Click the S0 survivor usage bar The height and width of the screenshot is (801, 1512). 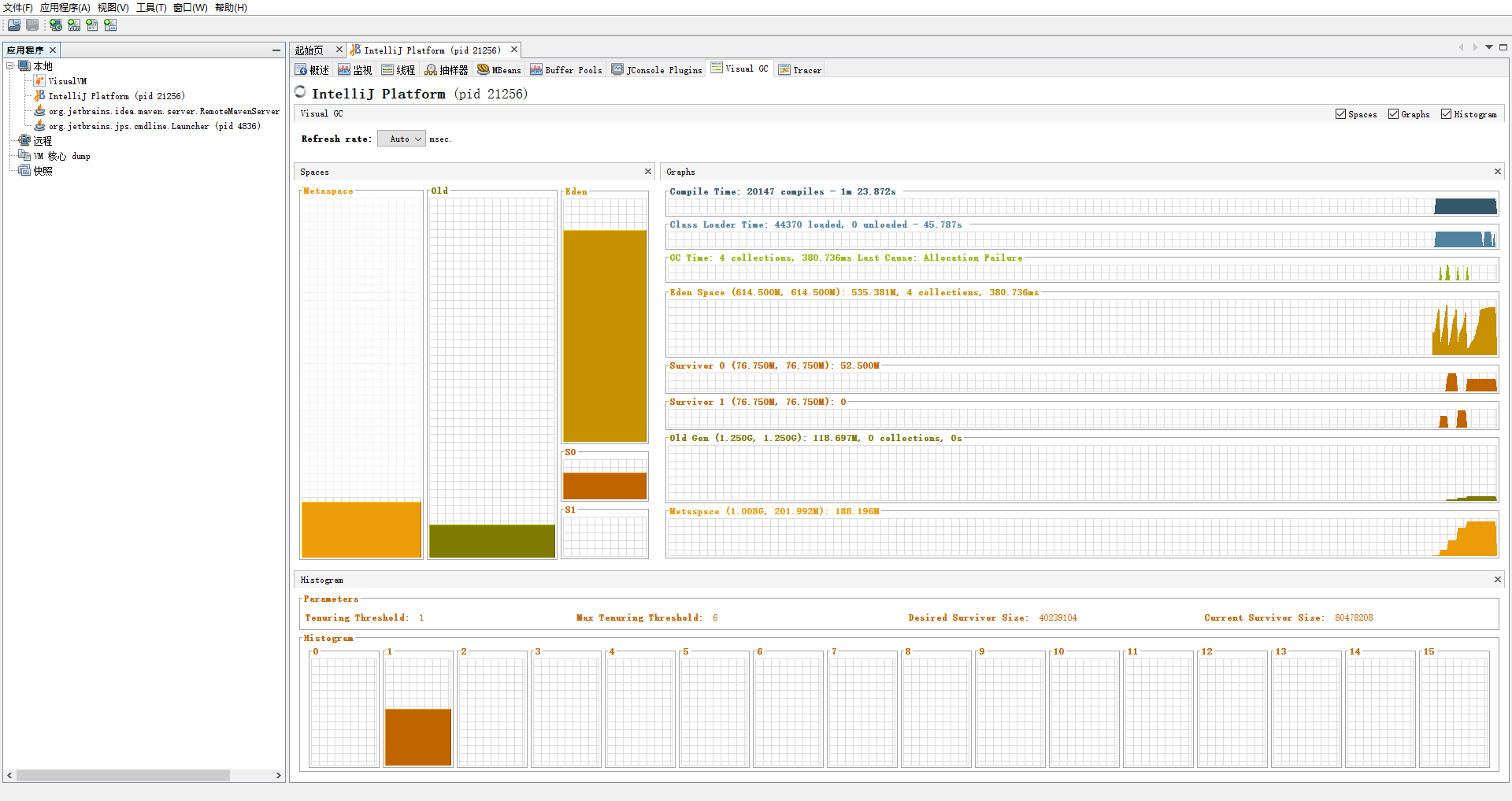click(605, 485)
